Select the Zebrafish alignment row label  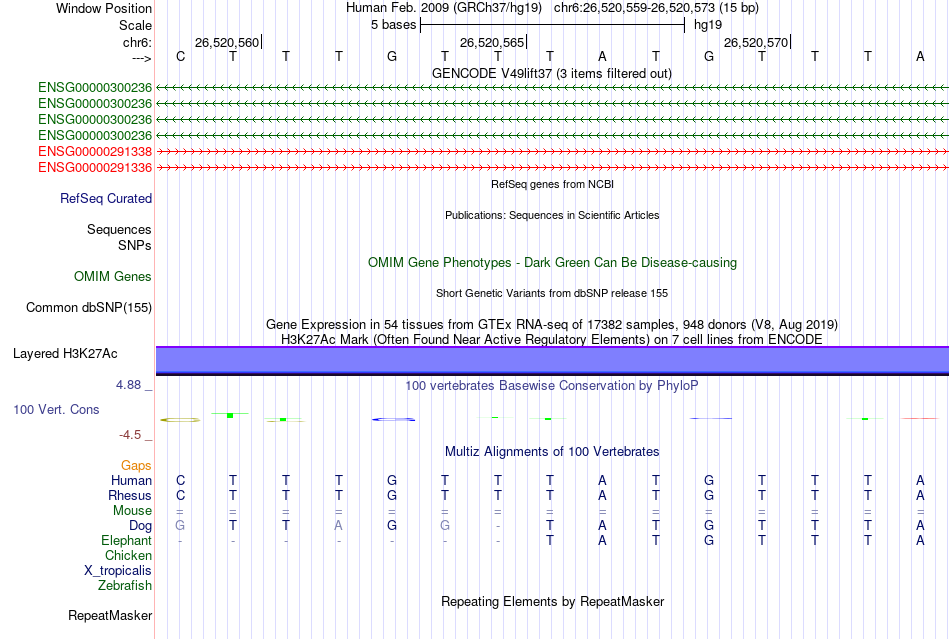[125, 586]
